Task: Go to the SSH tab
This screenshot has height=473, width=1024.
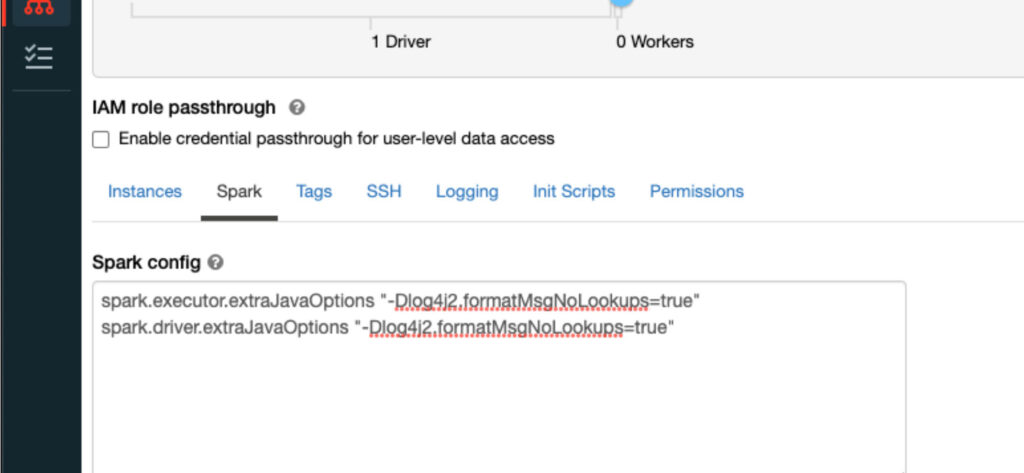Action: point(384,191)
